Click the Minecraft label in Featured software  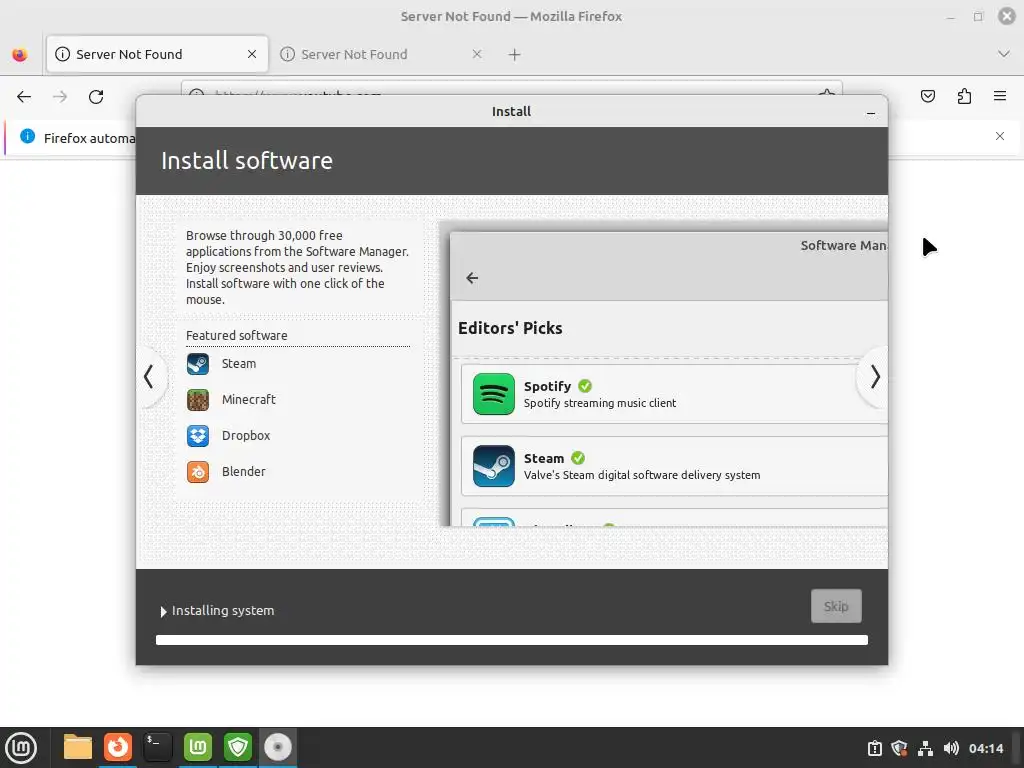coord(249,400)
